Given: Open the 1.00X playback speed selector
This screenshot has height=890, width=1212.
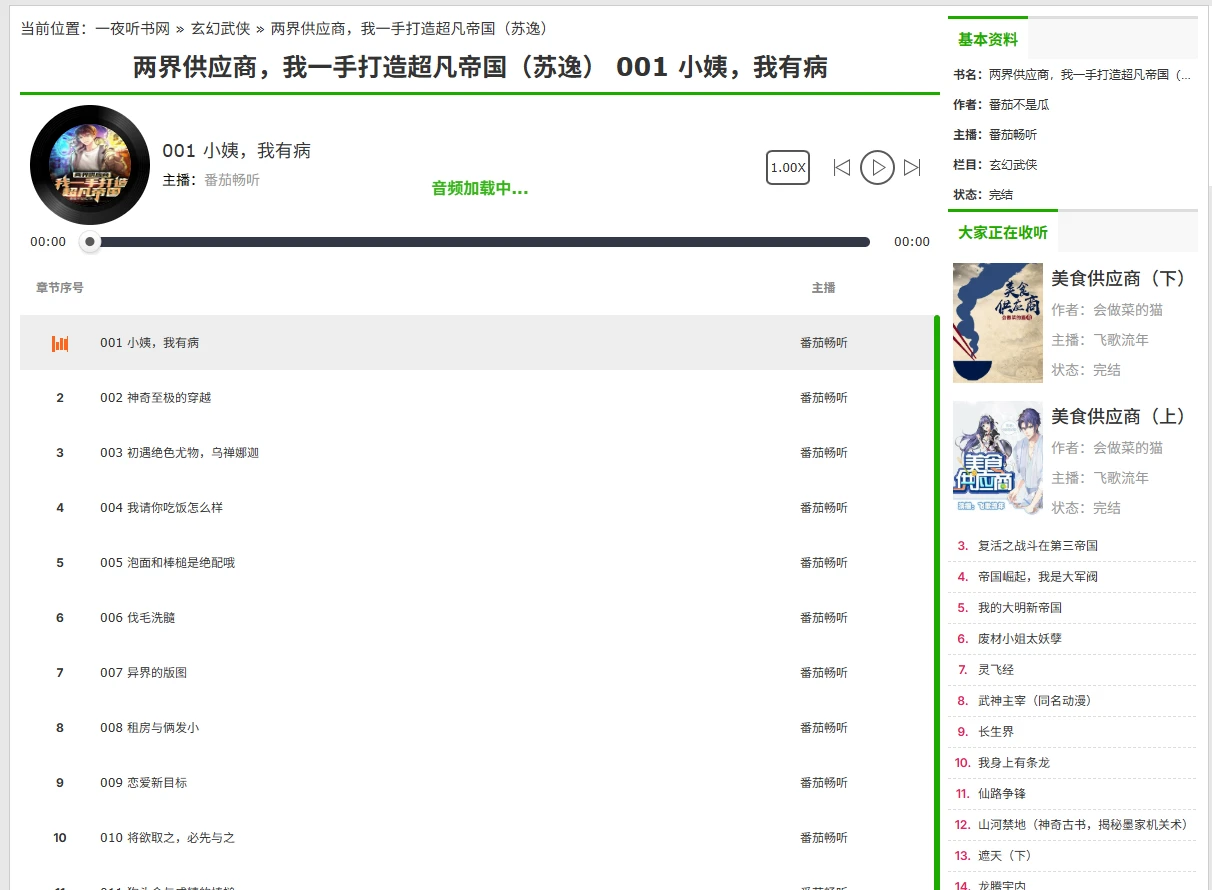Looking at the screenshot, I should [x=788, y=168].
